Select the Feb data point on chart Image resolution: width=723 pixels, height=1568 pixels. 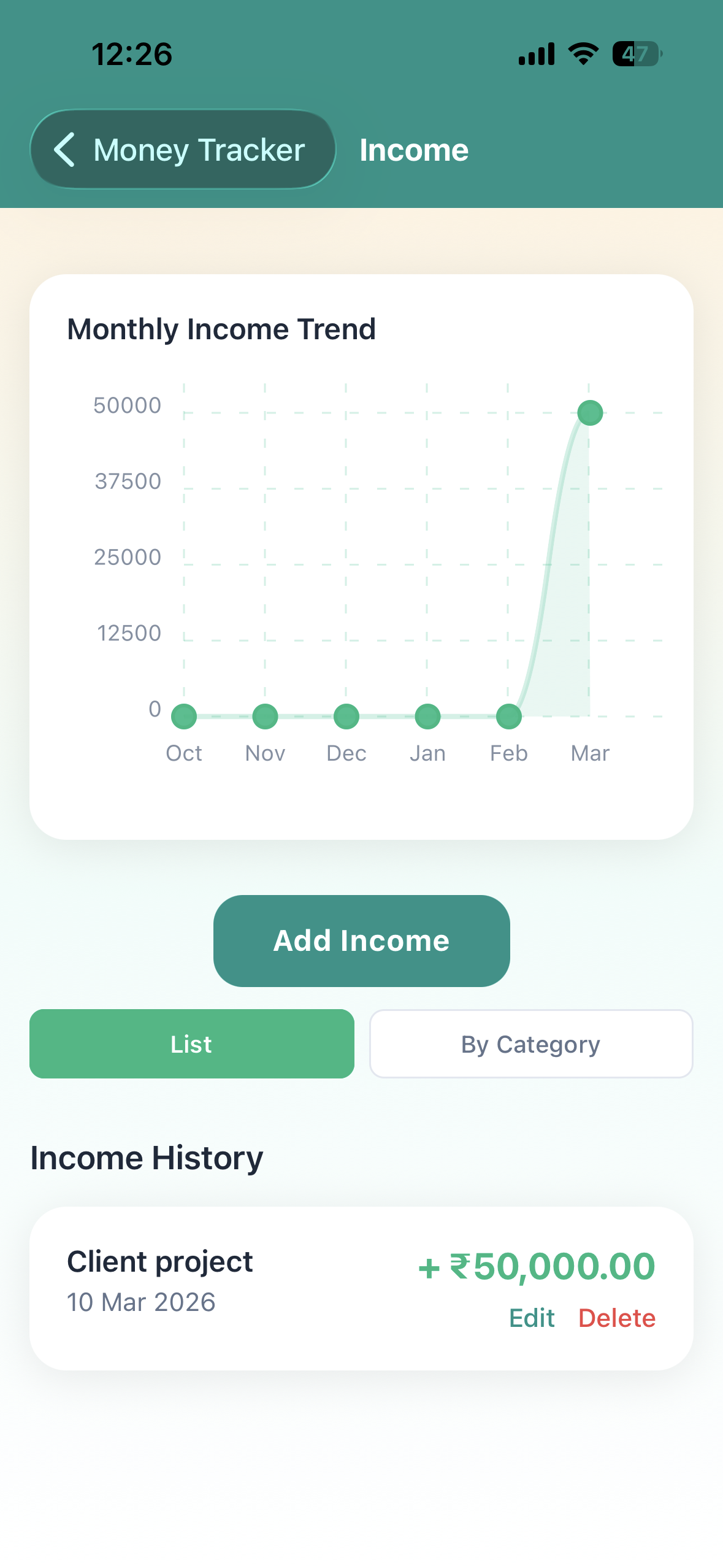click(508, 716)
